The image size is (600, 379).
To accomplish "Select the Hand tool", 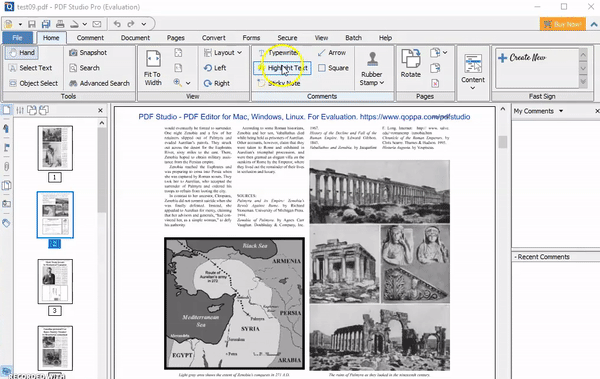I will tap(22, 52).
